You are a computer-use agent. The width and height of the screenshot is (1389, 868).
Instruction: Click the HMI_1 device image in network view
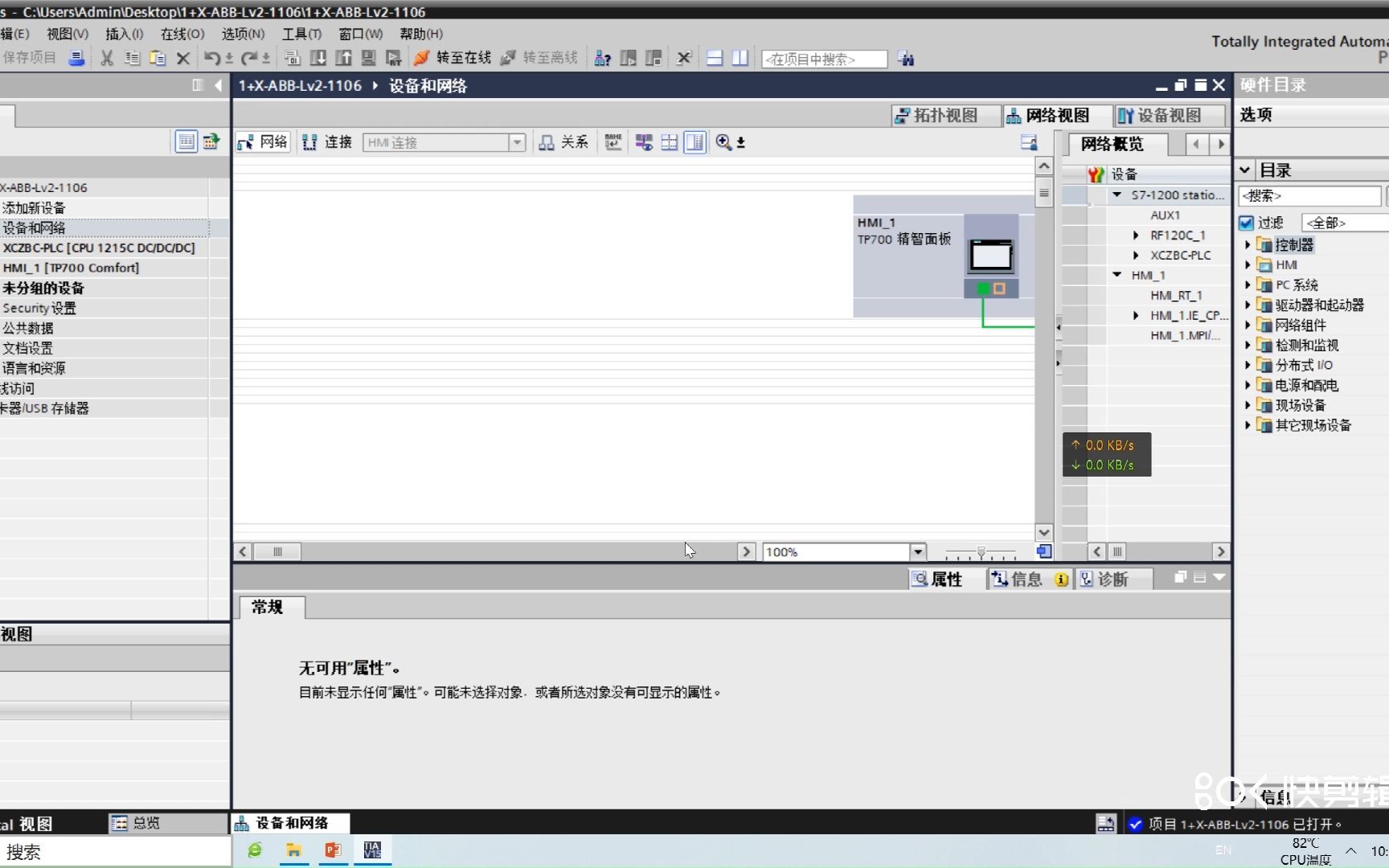(991, 256)
